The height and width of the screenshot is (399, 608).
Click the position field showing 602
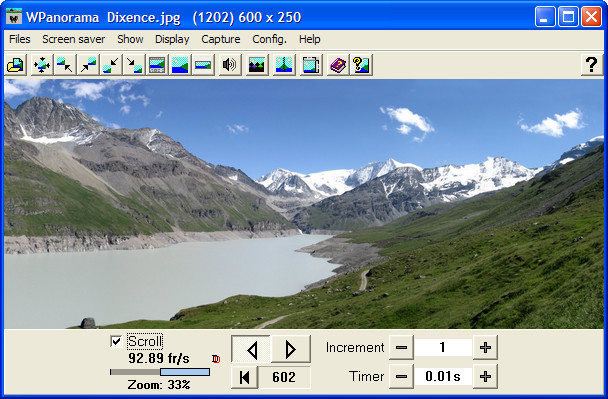coord(284,377)
